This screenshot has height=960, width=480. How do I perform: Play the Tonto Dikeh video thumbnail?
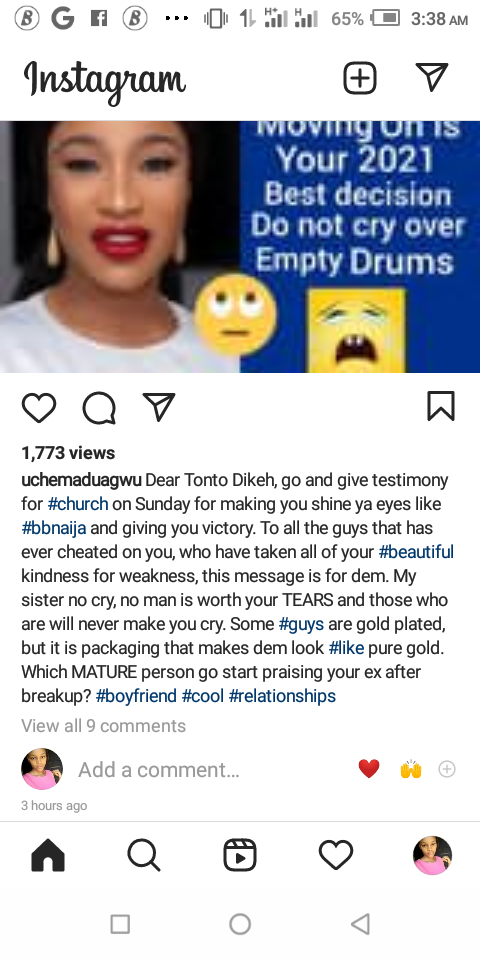point(240,247)
